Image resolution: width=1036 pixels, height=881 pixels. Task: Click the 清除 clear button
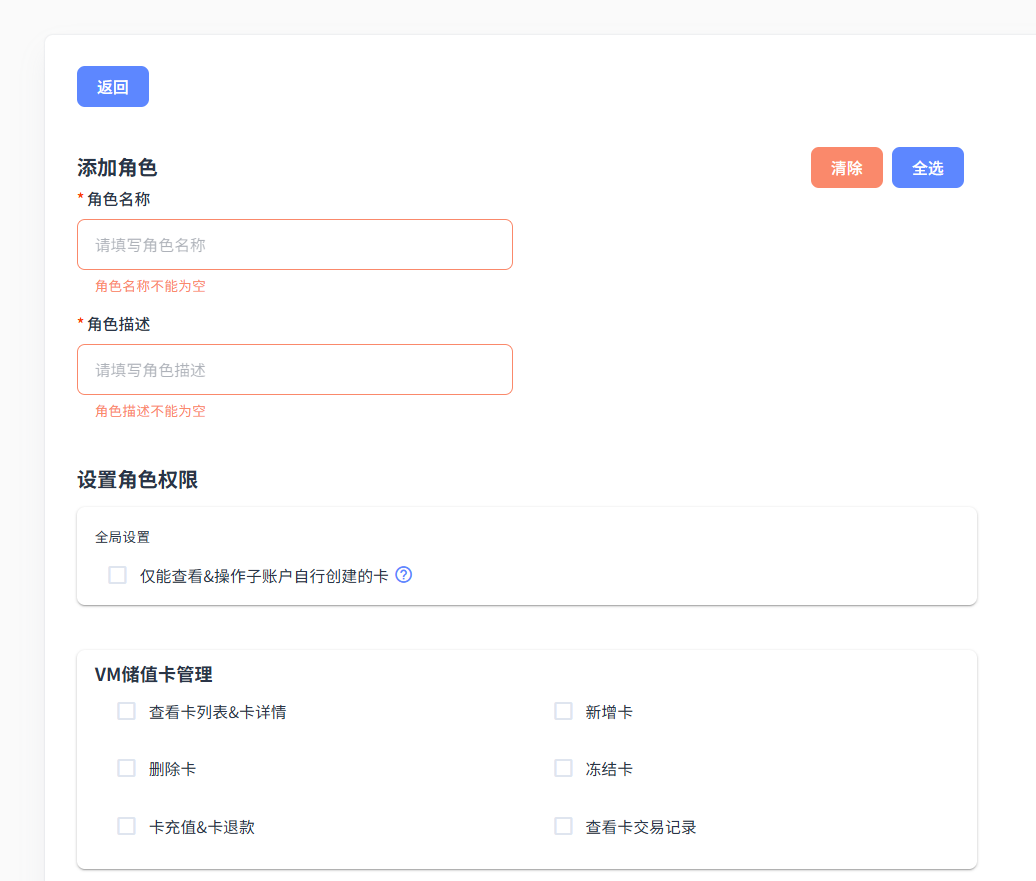coord(846,167)
